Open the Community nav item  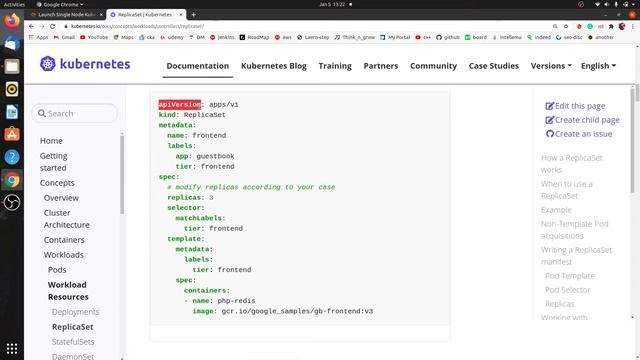tap(433, 66)
